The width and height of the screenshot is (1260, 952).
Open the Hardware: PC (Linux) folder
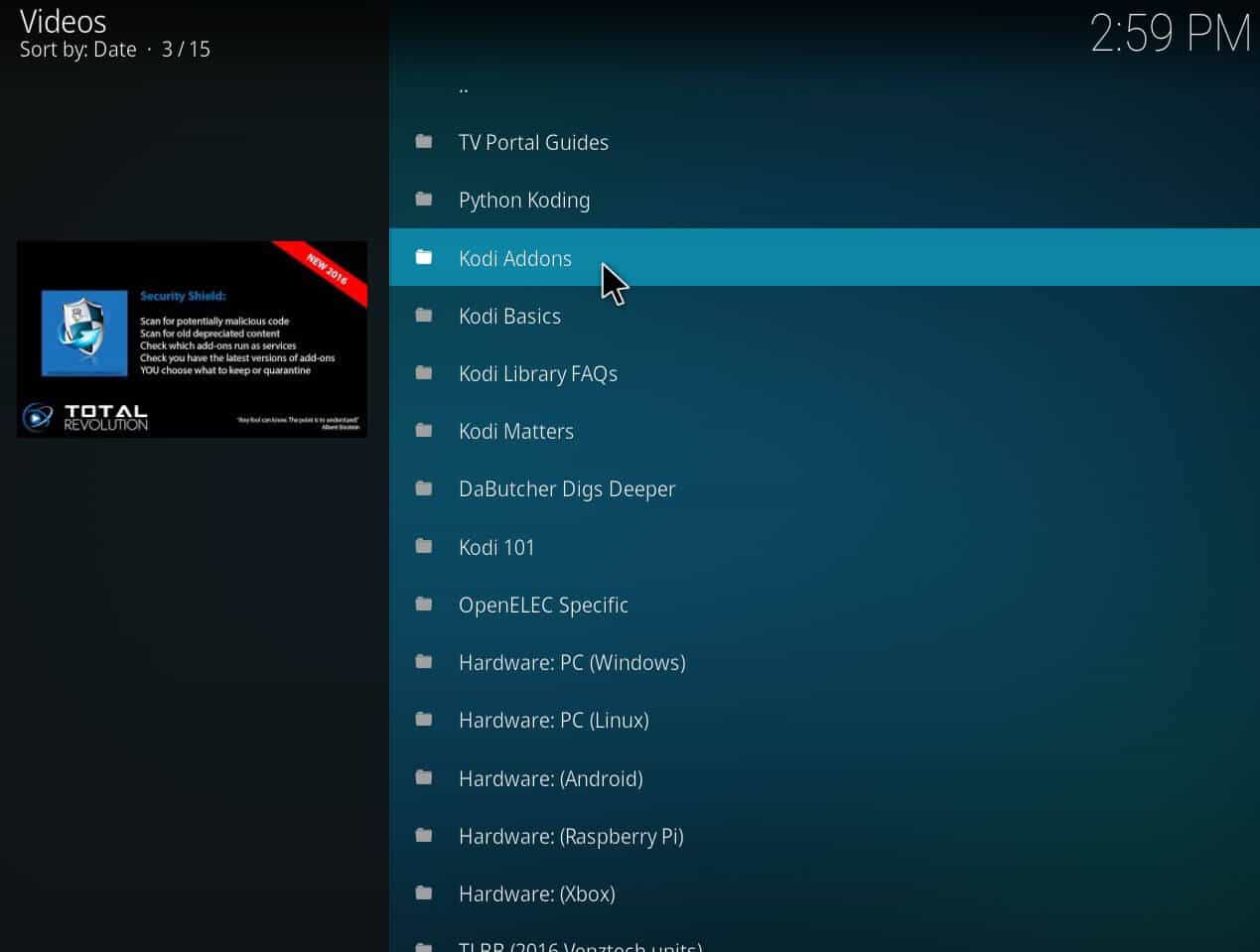824,720
